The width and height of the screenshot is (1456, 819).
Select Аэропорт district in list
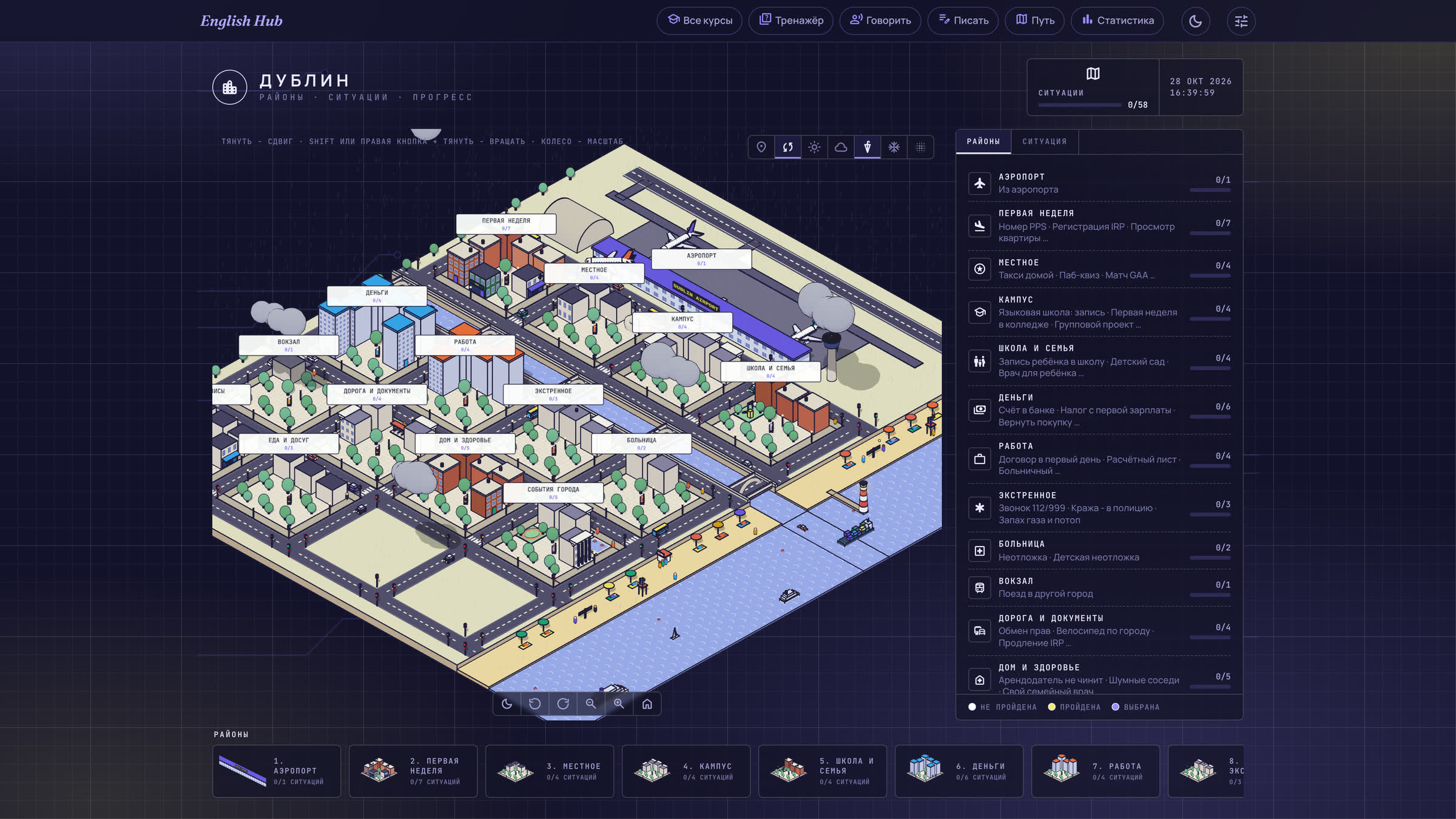pos(1099,183)
